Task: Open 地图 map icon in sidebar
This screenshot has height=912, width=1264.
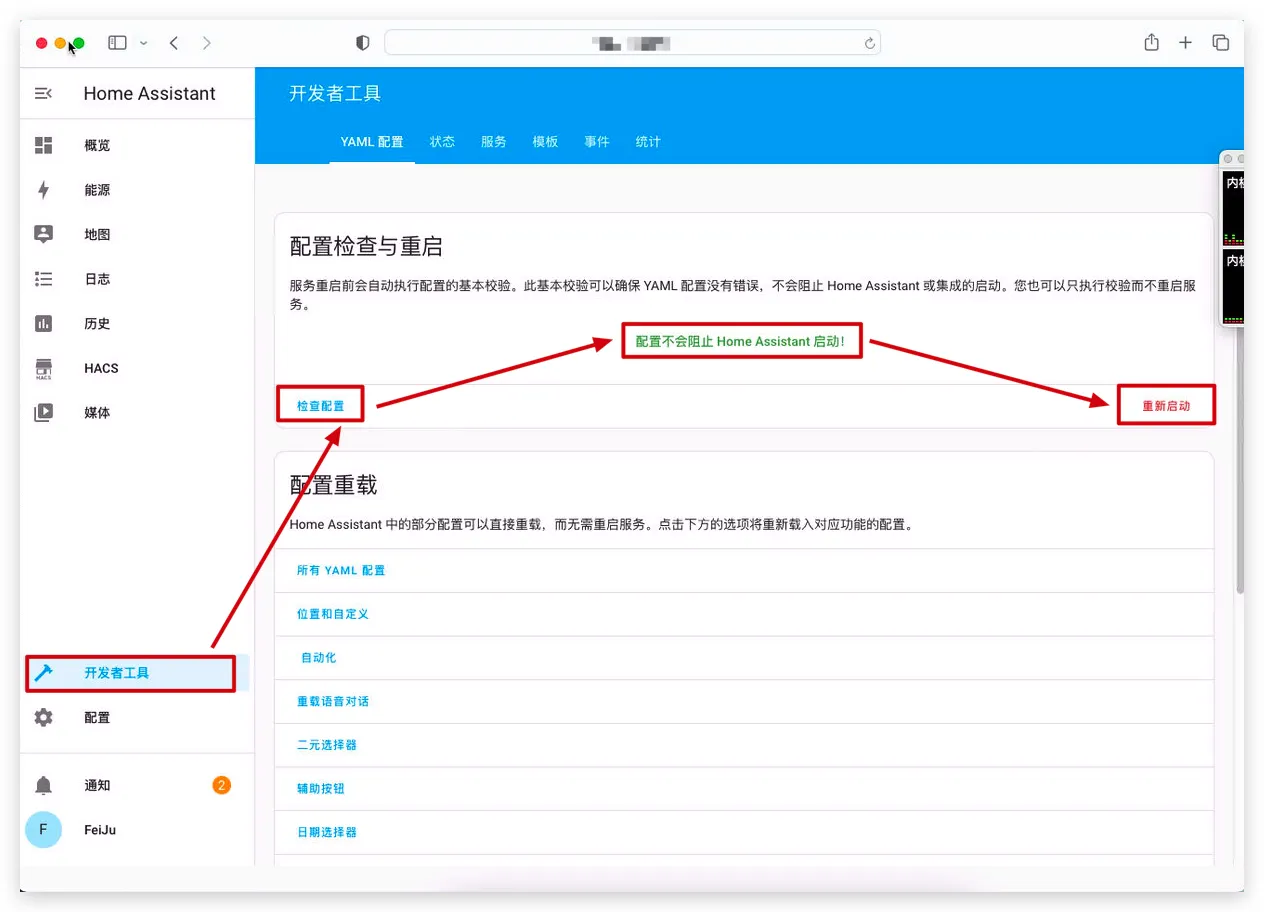Action: pyautogui.click(x=43, y=235)
